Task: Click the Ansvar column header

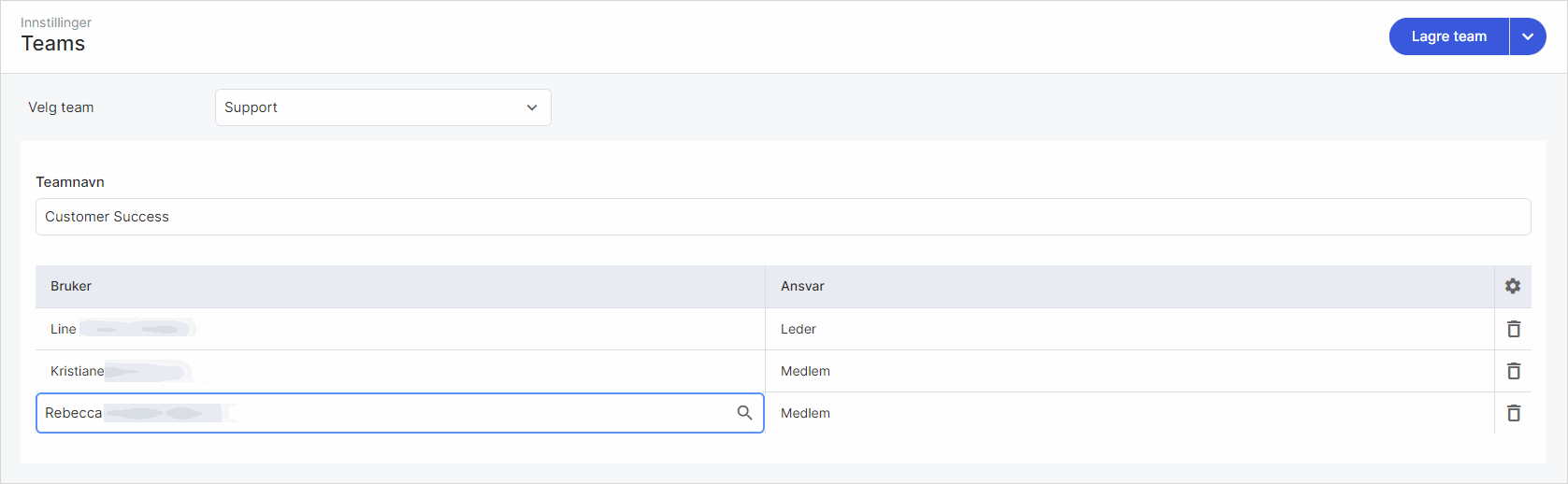Action: [x=802, y=286]
